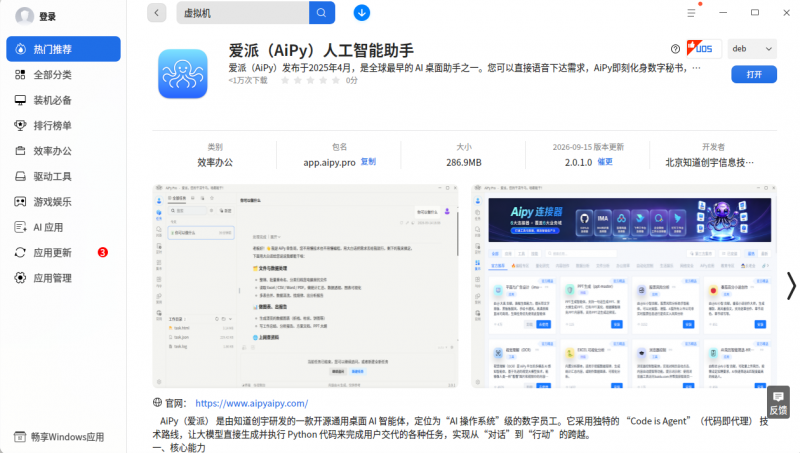Open 驱动工具 section
The image size is (800, 453).
pos(63,177)
